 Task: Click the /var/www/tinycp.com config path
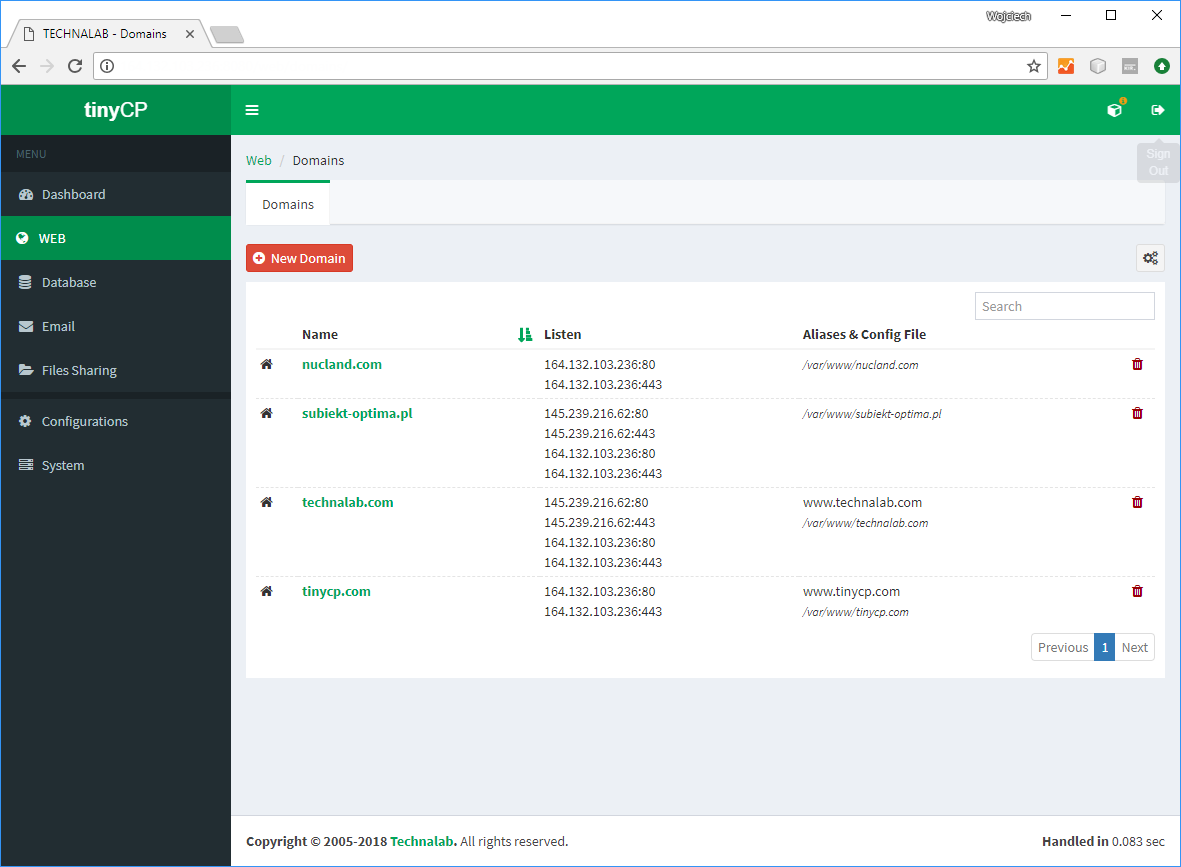point(856,612)
